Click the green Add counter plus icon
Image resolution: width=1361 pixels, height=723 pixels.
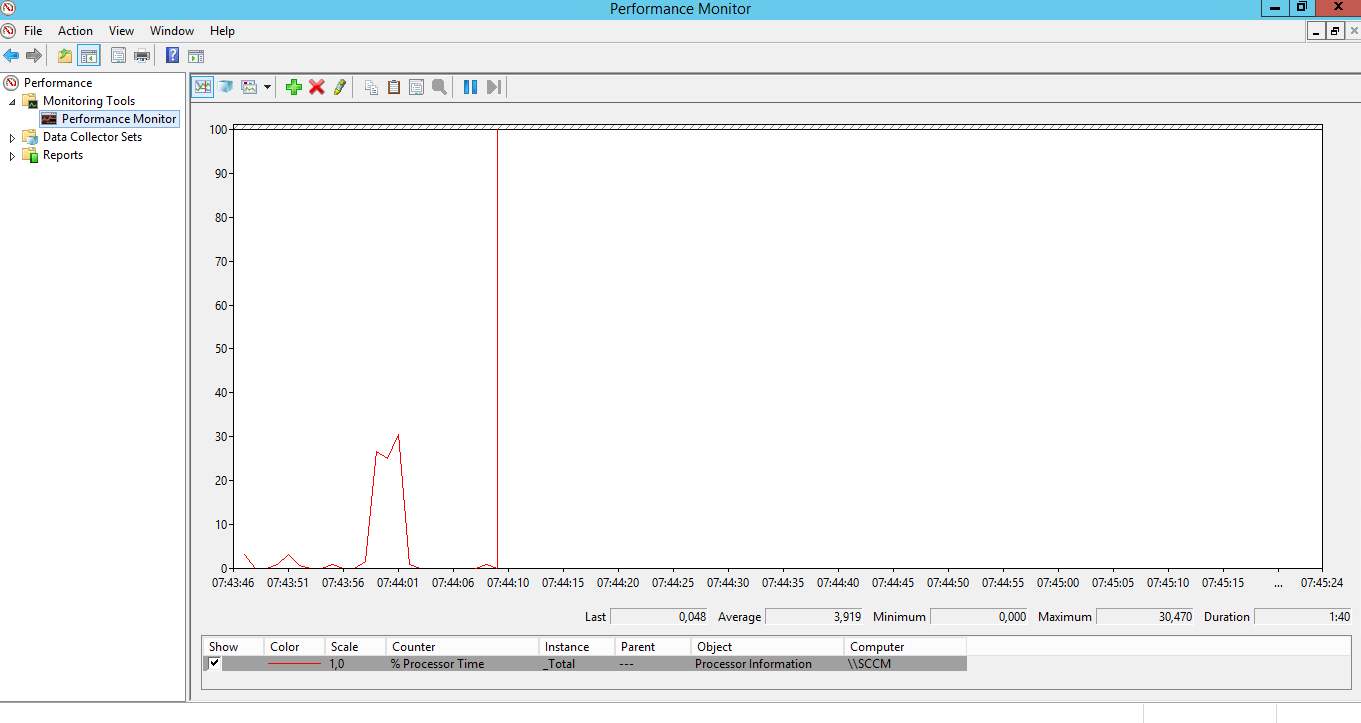tap(293, 87)
